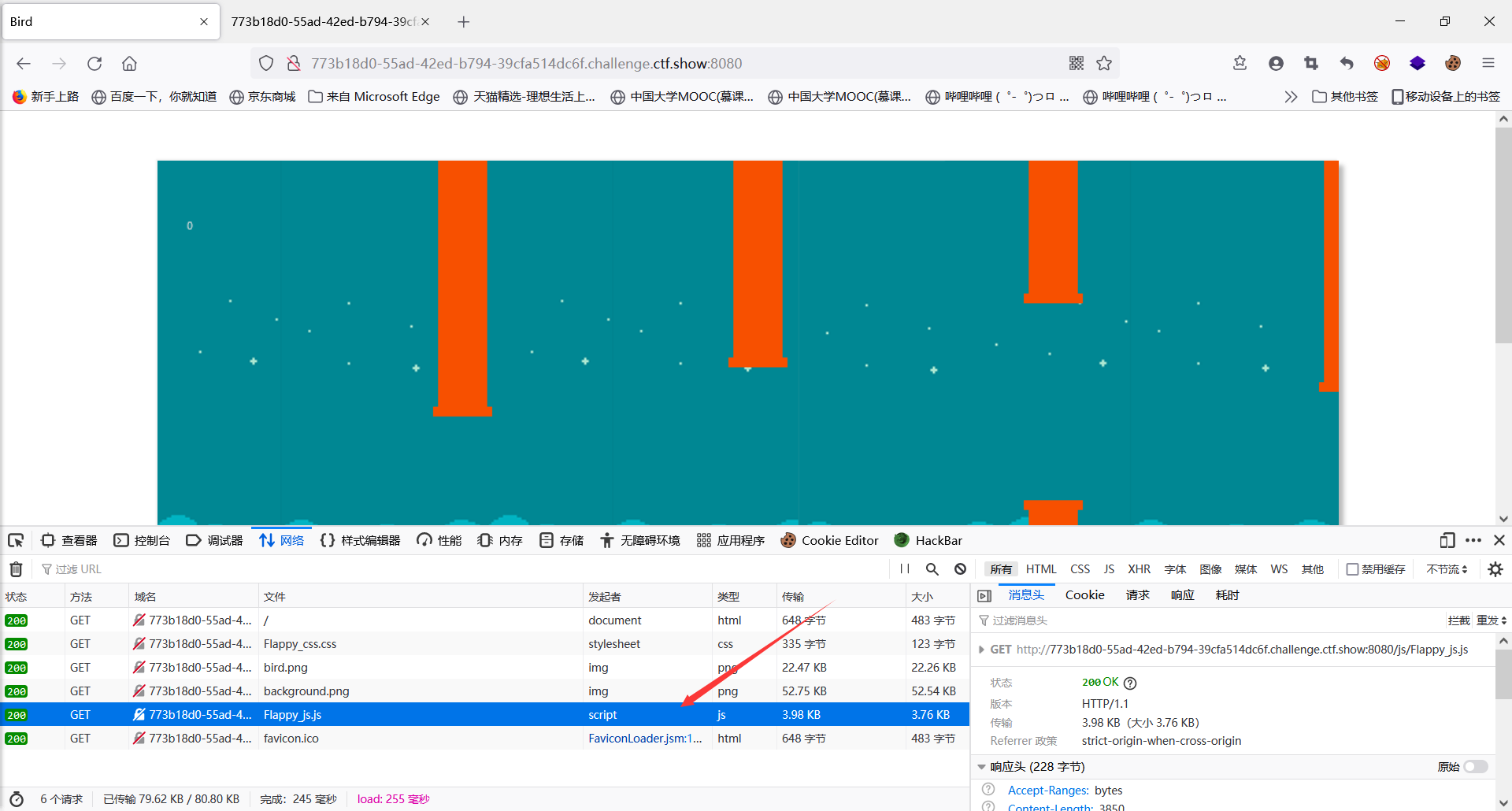Switch to the Cookie details tab
The image size is (1512, 811).
click(1084, 595)
